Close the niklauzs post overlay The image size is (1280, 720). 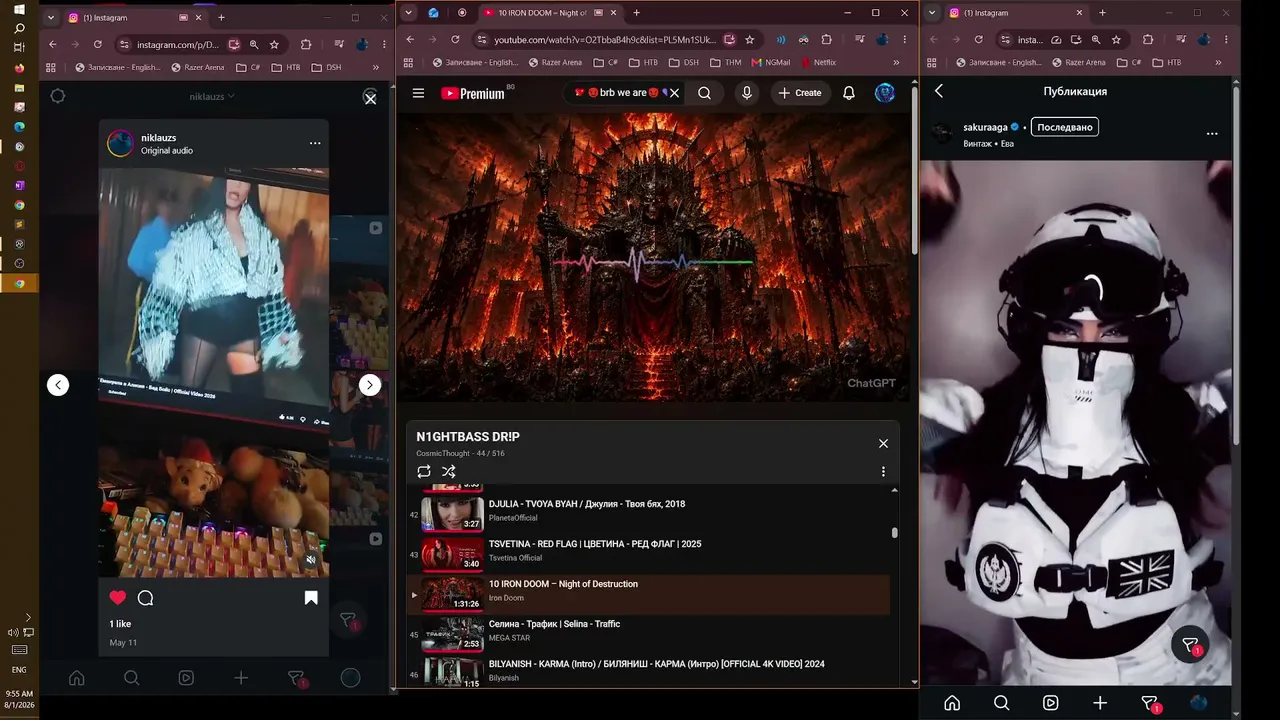pyautogui.click(x=370, y=99)
